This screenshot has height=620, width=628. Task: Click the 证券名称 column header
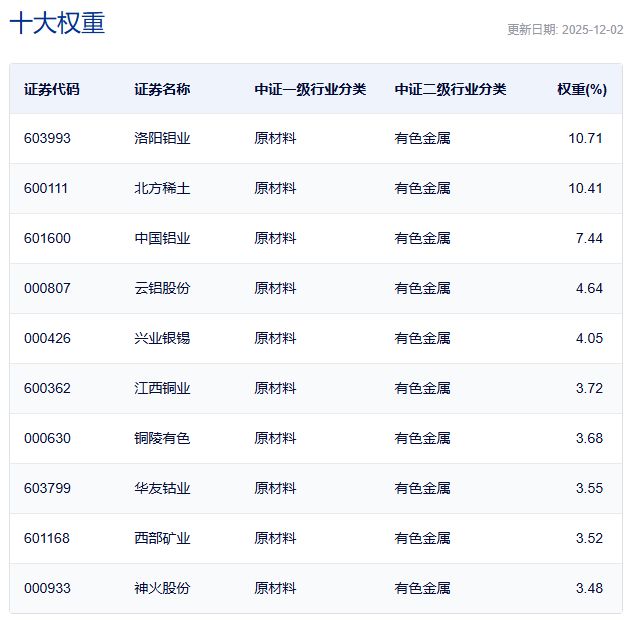162,89
